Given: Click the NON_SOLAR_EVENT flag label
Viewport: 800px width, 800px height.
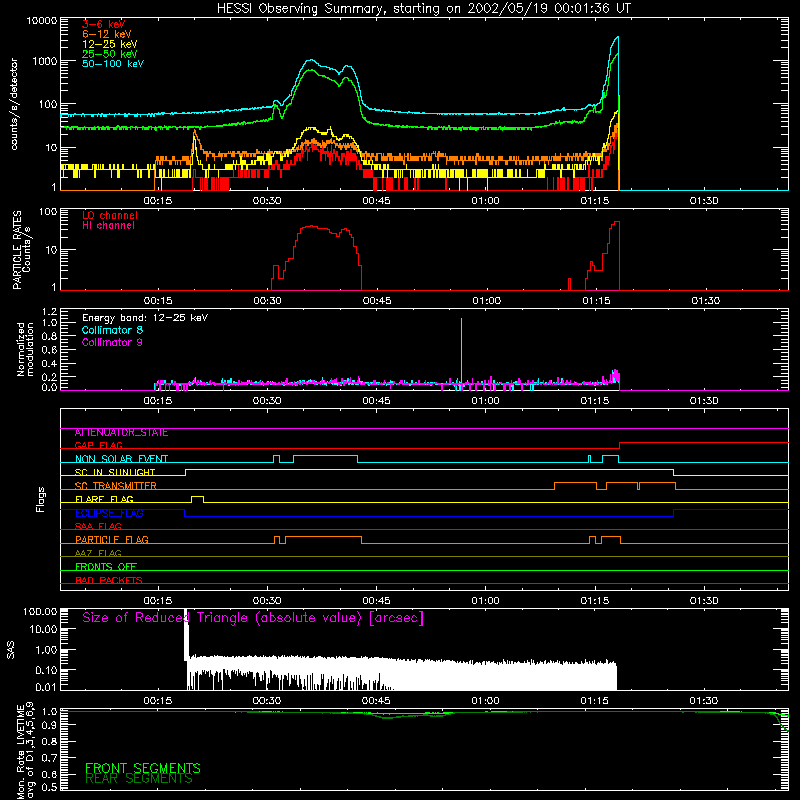Looking at the screenshot, I should coord(121,459).
